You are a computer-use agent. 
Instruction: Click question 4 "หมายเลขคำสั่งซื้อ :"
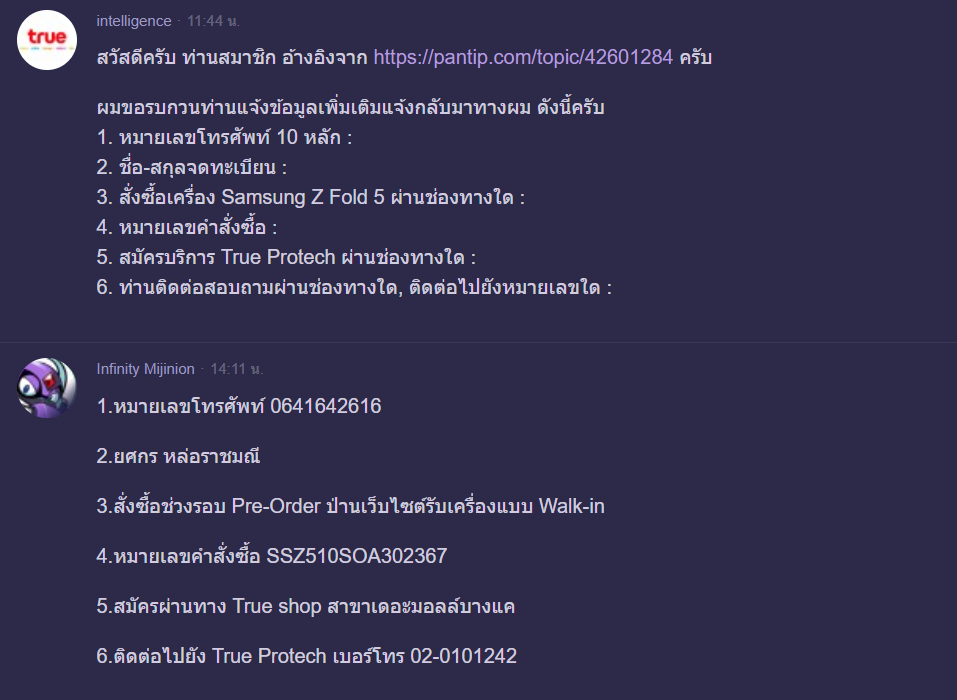pos(187,227)
